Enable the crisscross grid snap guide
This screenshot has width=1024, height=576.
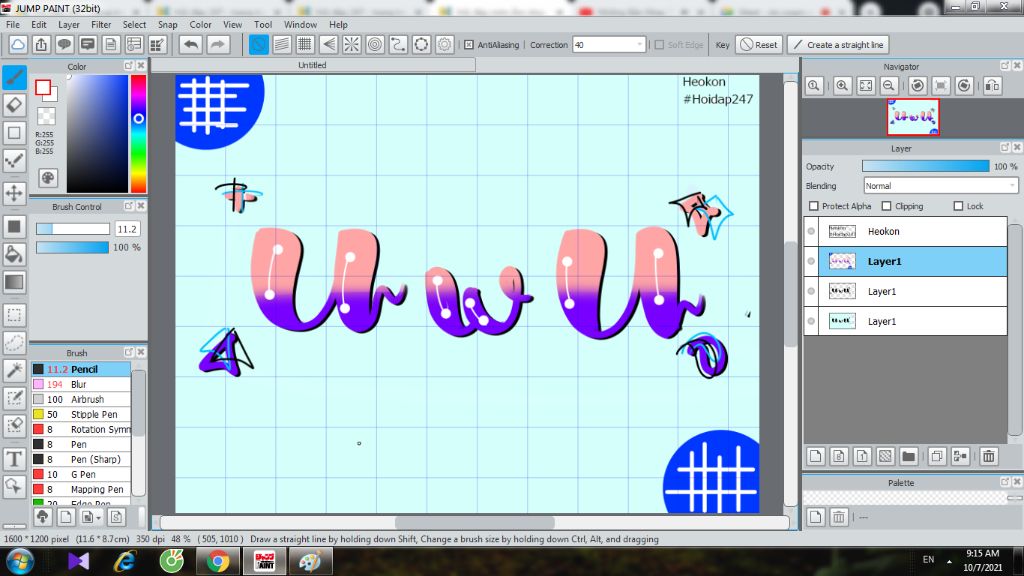pyautogui.click(x=305, y=44)
